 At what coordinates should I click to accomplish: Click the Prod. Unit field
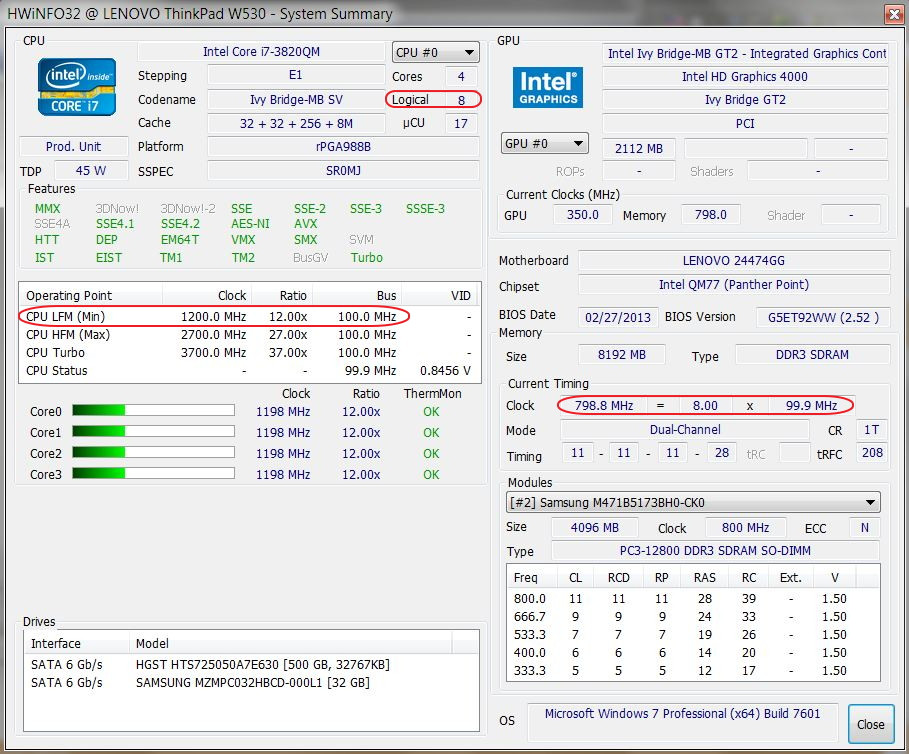[74, 147]
